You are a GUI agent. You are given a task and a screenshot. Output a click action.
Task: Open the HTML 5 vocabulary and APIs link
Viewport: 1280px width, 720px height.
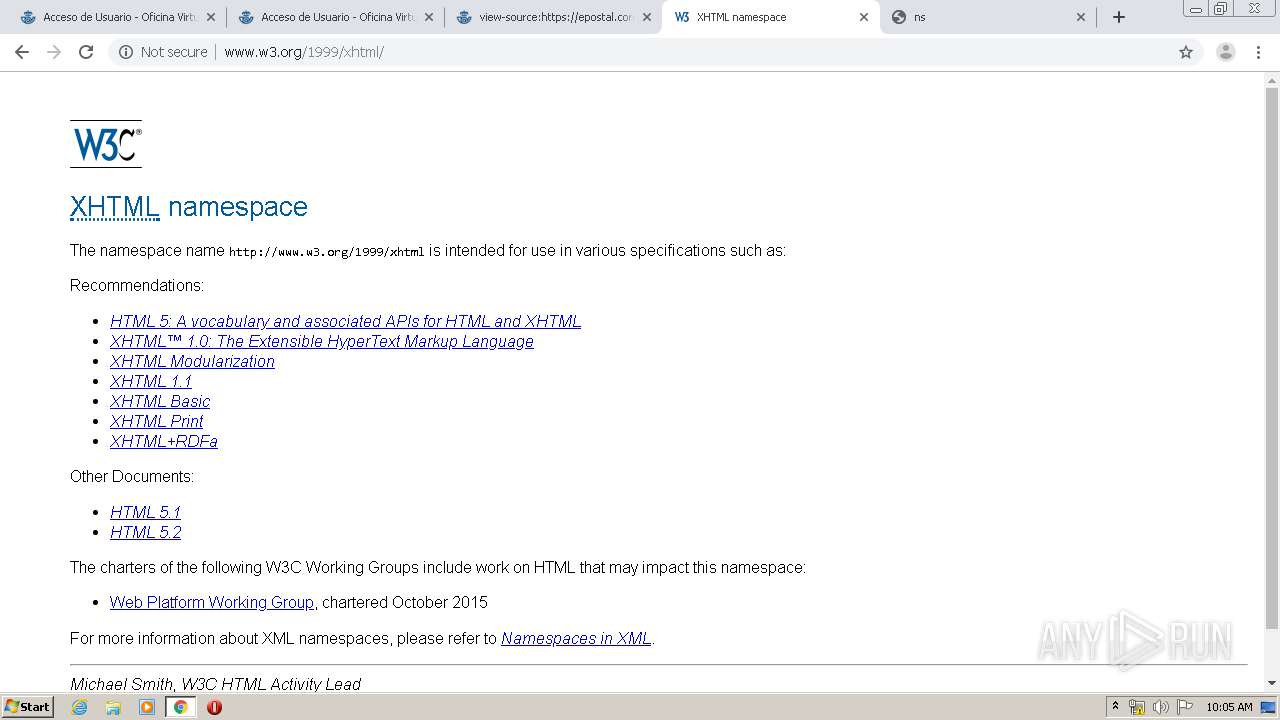[x=345, y=321]
